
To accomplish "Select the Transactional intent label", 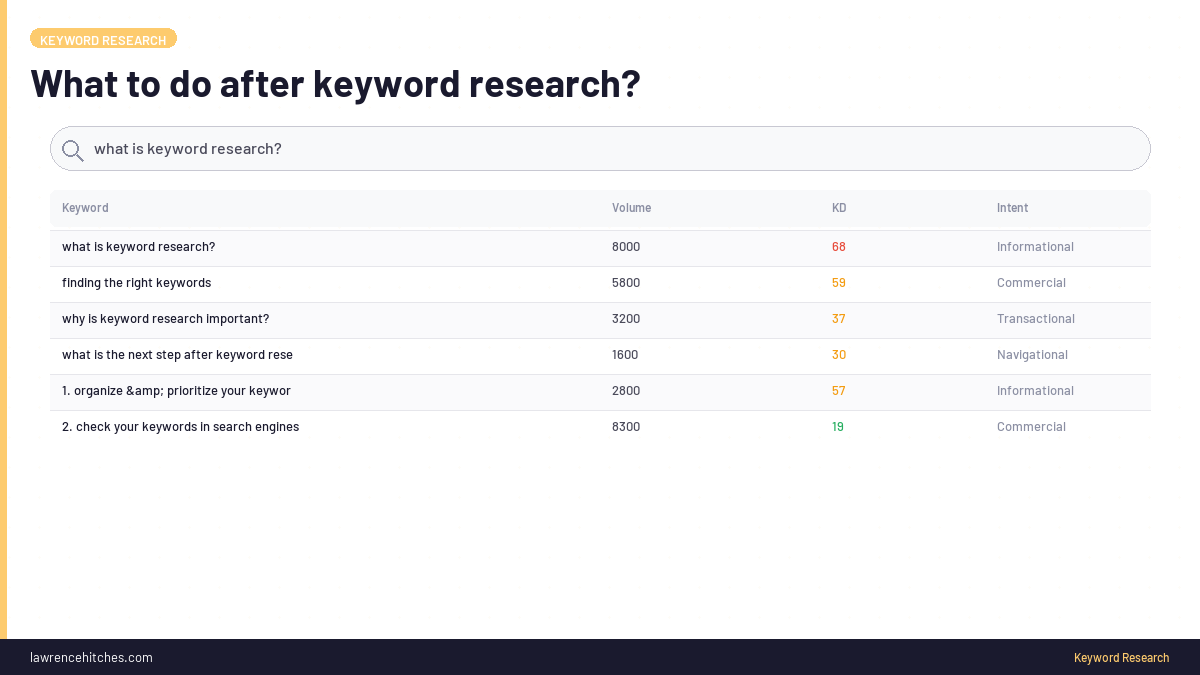I will tap(1036, 318).
